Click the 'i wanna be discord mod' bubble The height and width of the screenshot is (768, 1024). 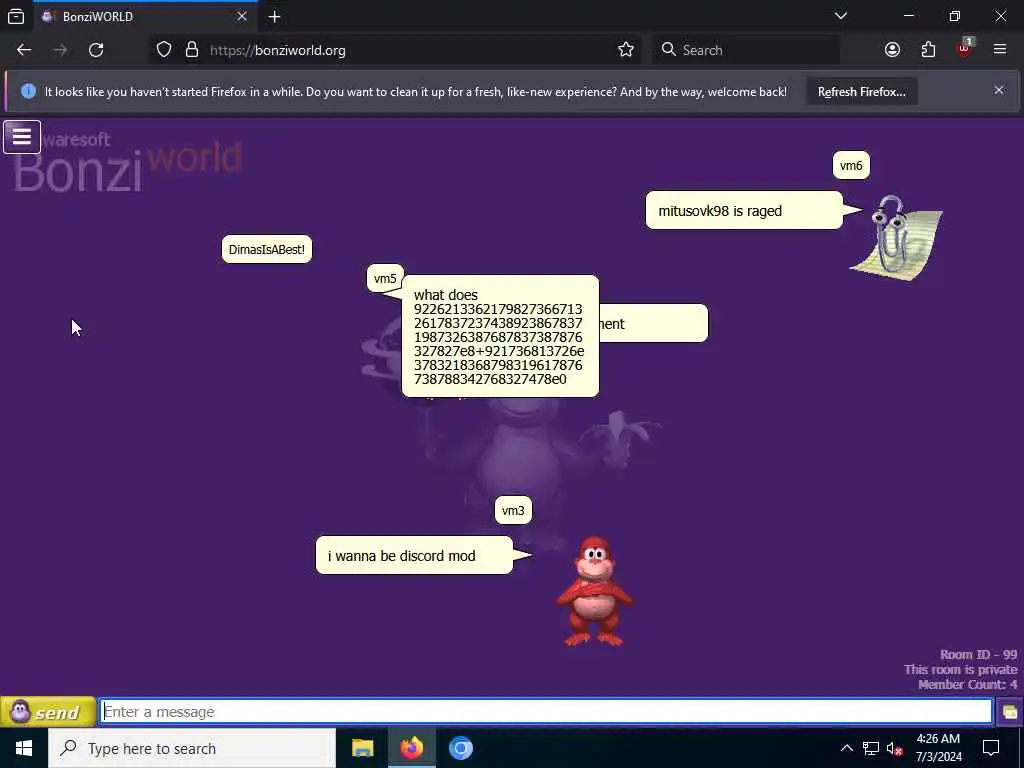pyautogui.click(x=414, y=556)
